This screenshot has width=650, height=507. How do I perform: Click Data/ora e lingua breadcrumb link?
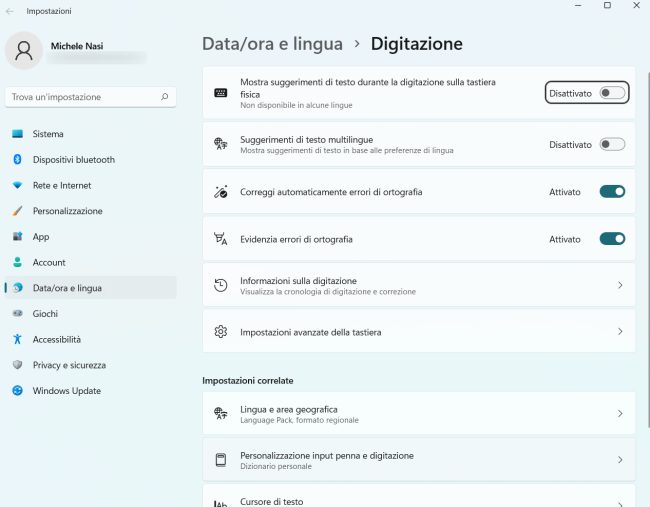point(272,44)
